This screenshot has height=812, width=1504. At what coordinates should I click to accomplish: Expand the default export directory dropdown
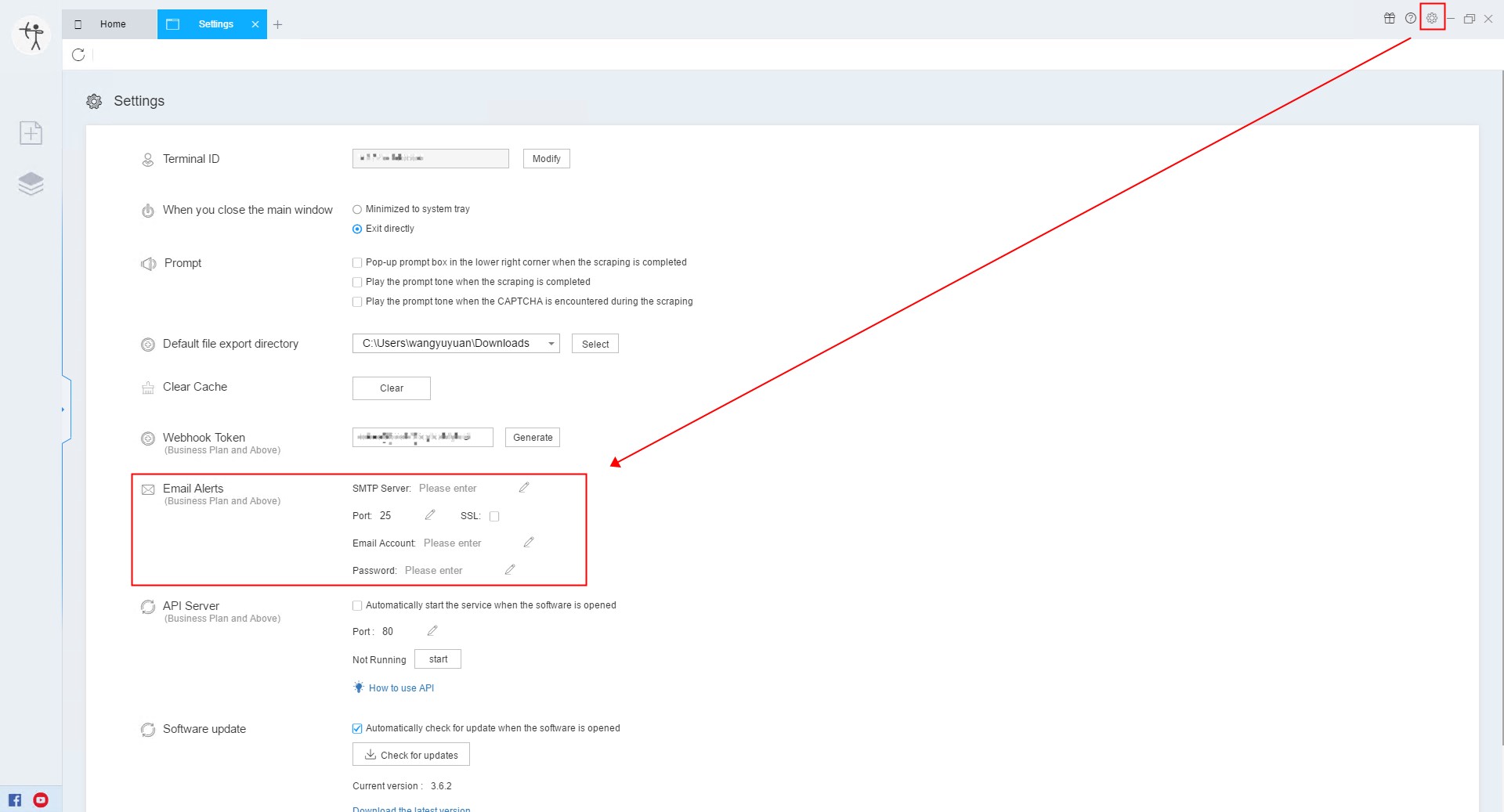tap(551, 344)
